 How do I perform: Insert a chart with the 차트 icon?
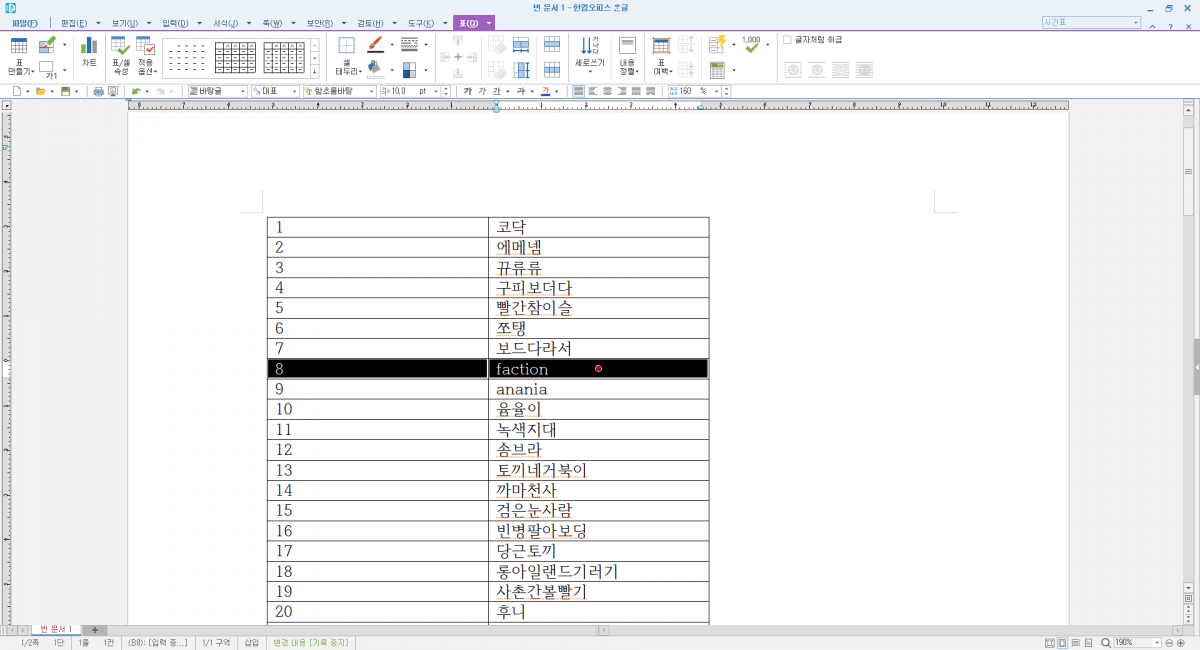89,52
